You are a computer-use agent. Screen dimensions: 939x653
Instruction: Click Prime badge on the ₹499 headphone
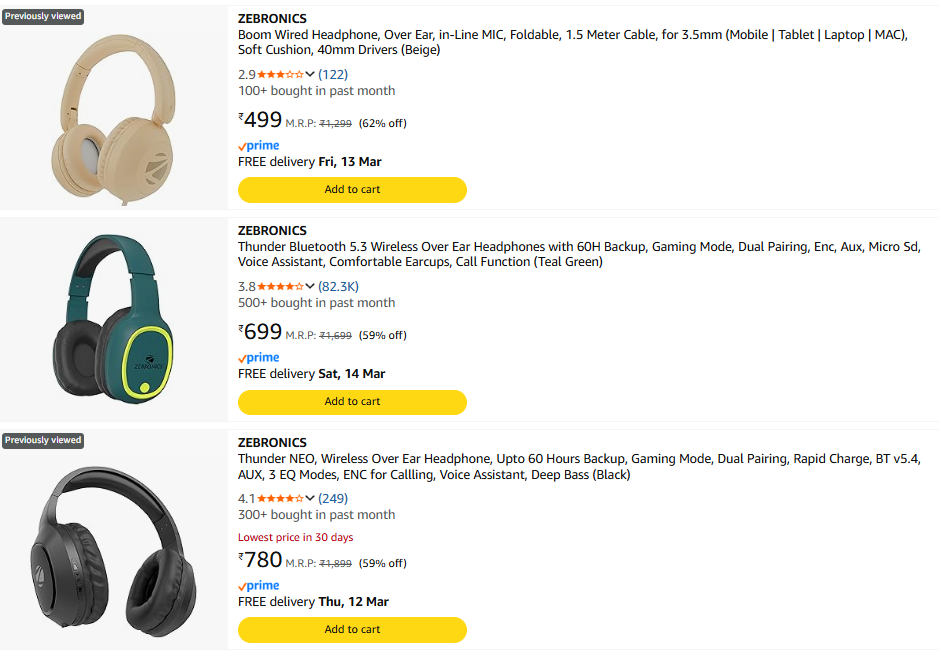(x=259, y=146)
